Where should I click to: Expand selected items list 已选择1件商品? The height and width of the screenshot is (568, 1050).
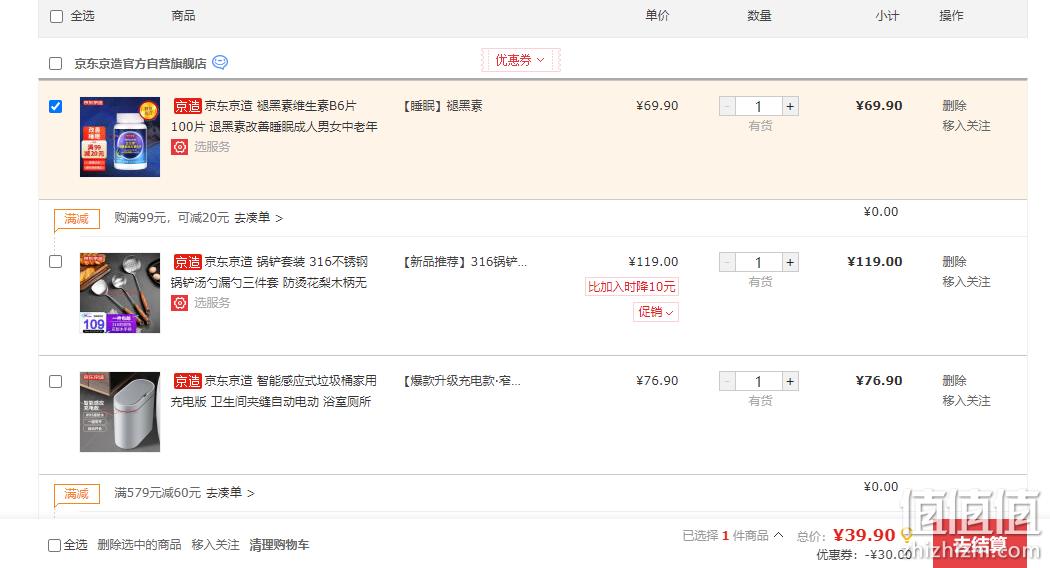click(x=733, y=535)
